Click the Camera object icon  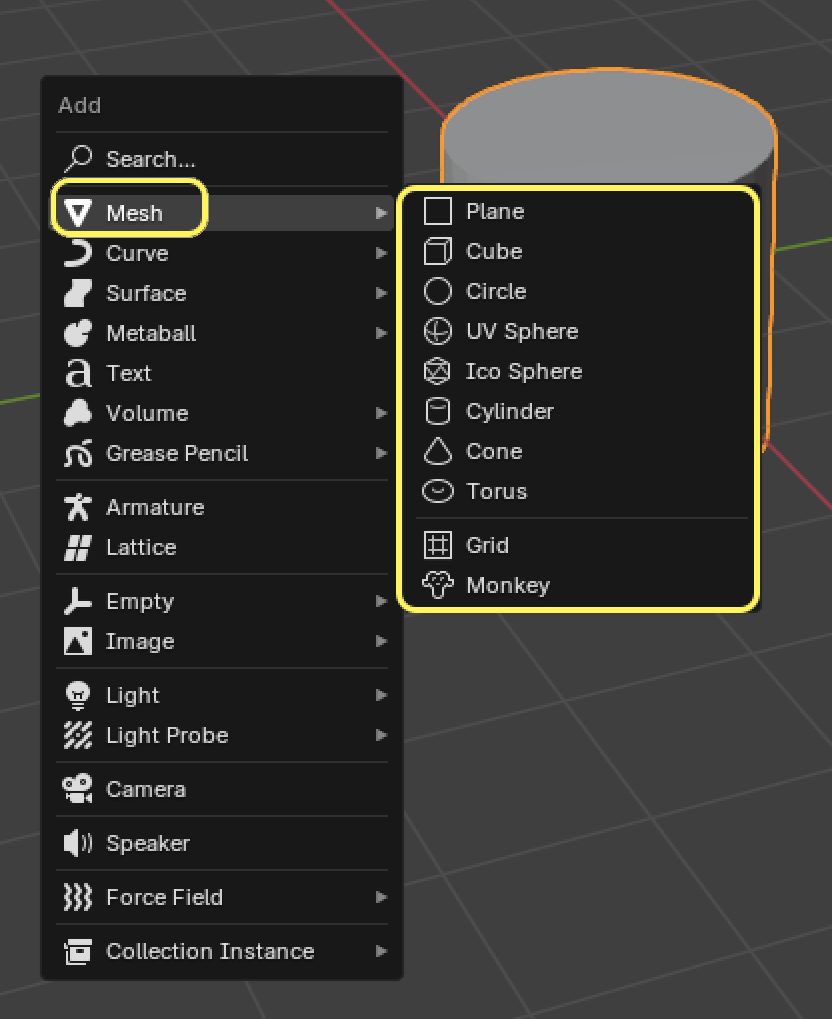point(77,789)
